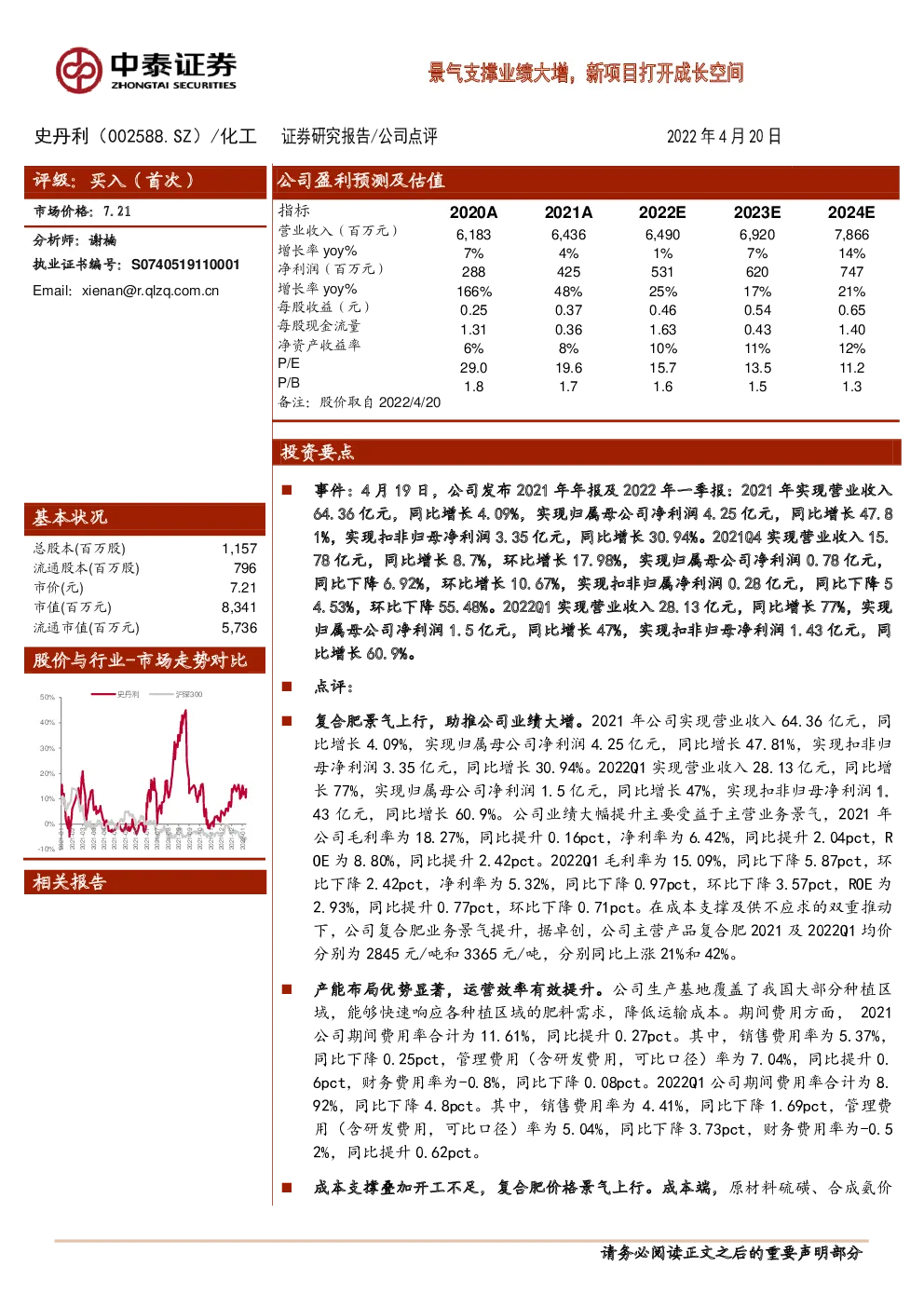Image resolution: width=924 pixels, height=1307 pixels.
Task: Select the 流通市值(百万元) value 5,736
Action: click(239, 628)
